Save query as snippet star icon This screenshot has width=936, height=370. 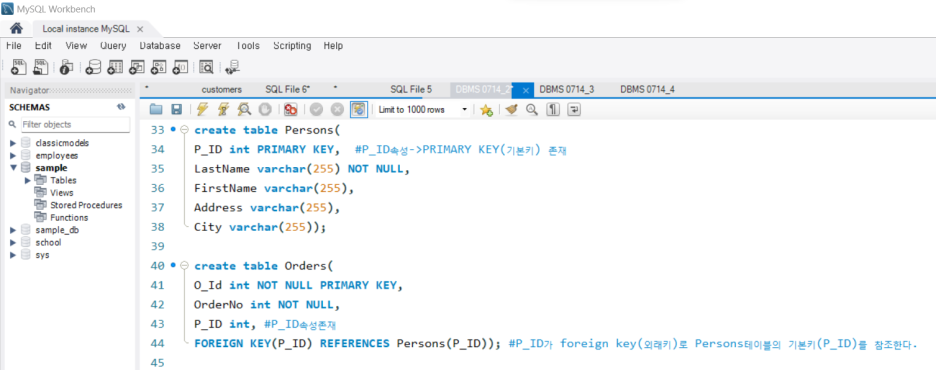click(x=486, y=109)
